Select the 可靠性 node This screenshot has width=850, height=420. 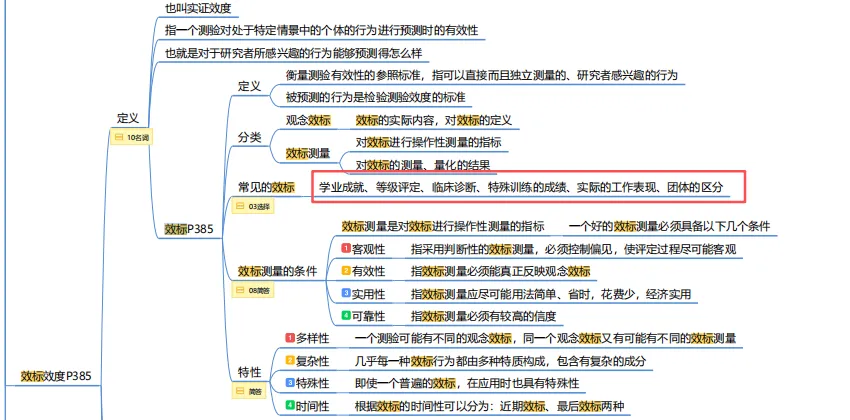click(x=369, y=316)
